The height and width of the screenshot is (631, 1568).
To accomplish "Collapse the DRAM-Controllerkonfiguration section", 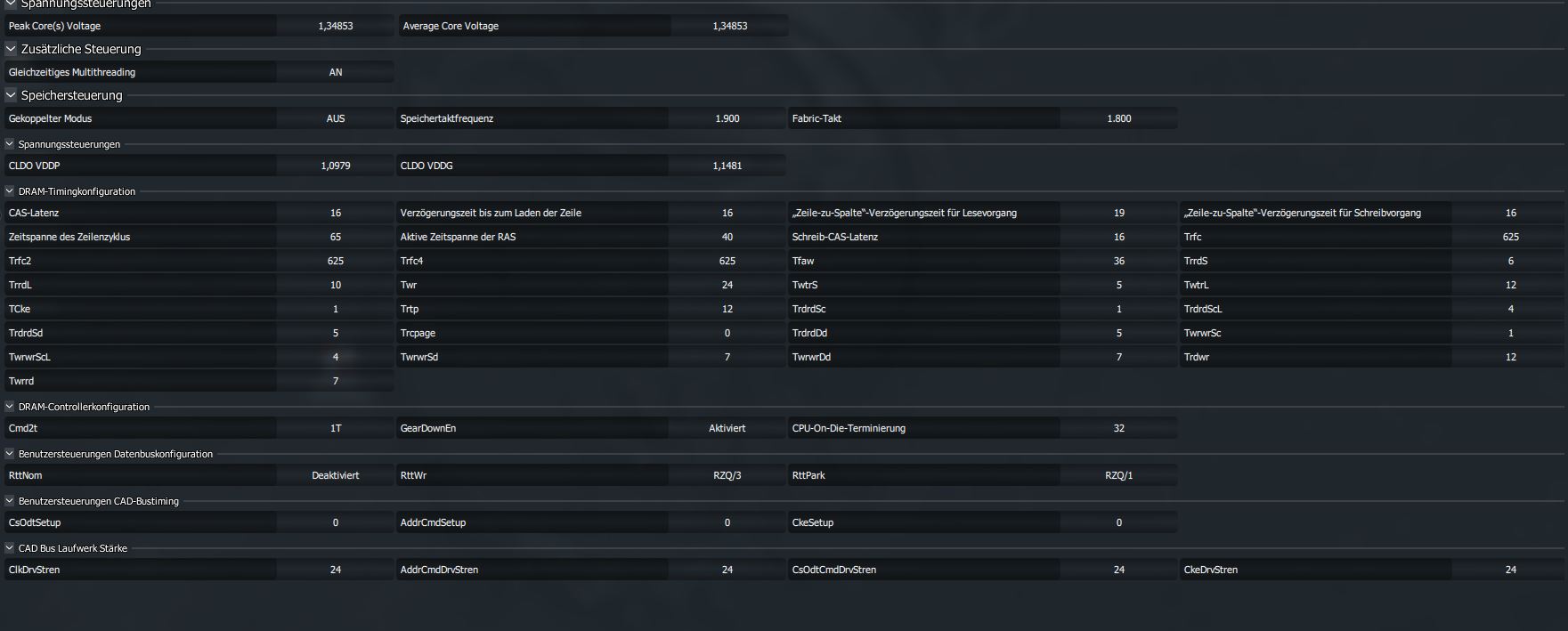I will coord(10,407).
